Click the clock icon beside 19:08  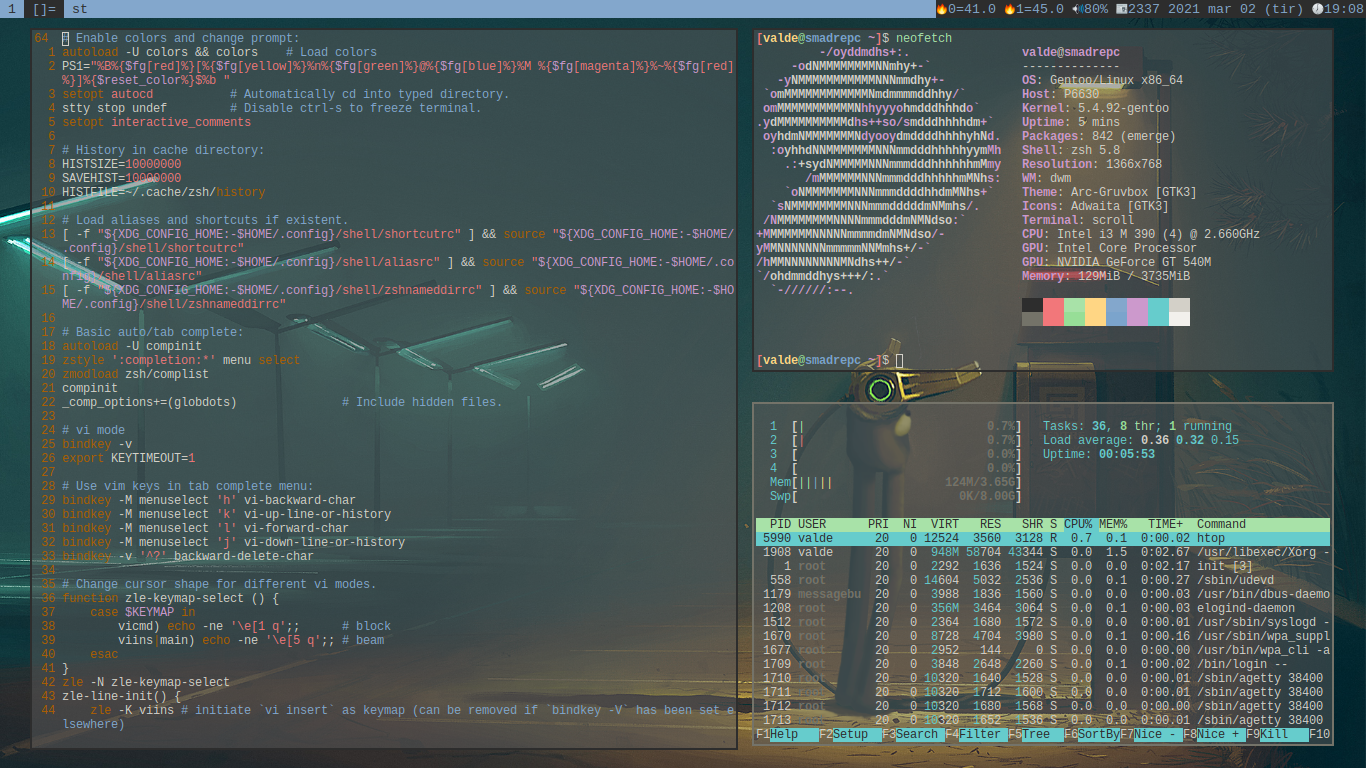(1317, 9)
